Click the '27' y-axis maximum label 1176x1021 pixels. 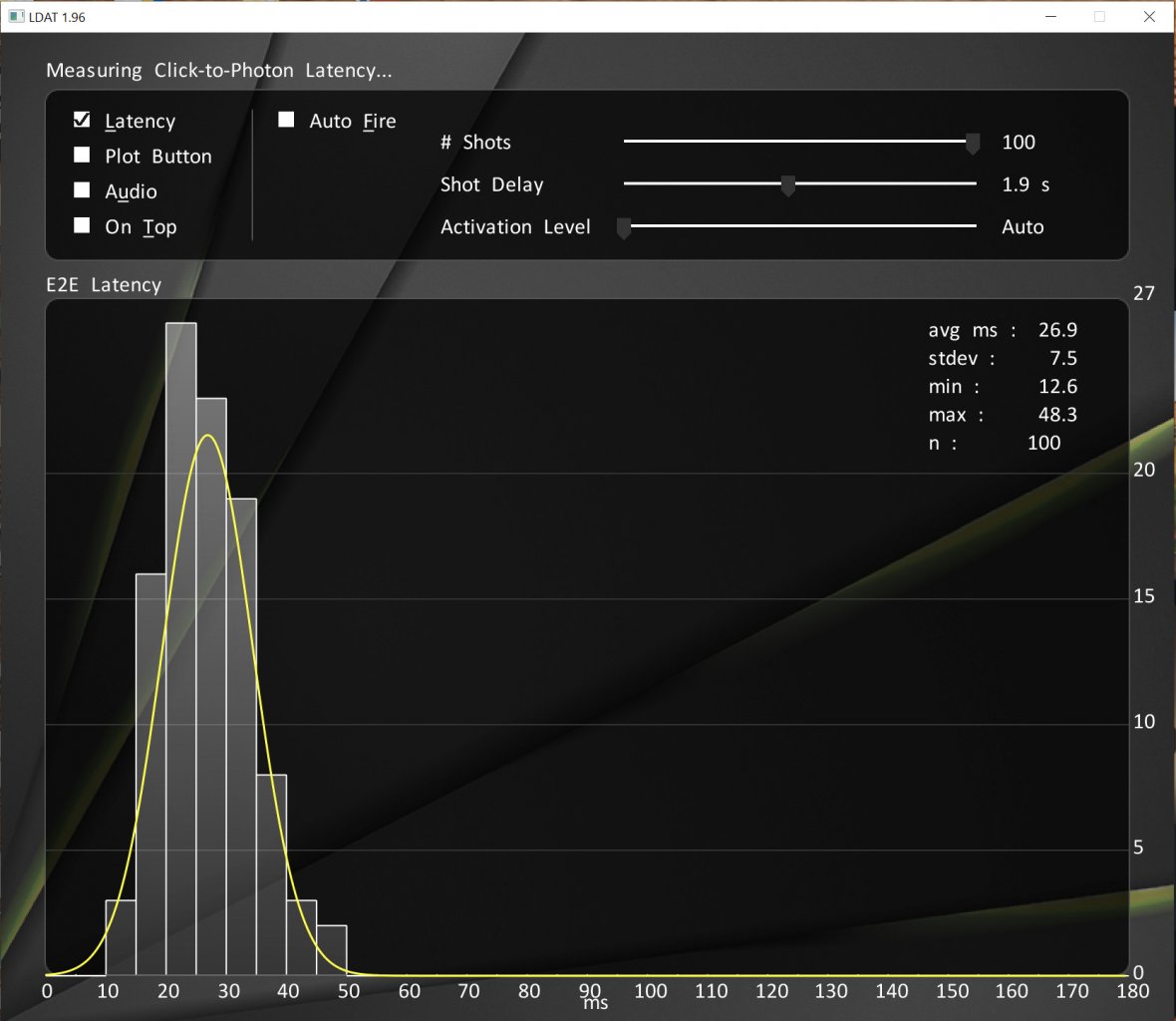[1143, 293]
